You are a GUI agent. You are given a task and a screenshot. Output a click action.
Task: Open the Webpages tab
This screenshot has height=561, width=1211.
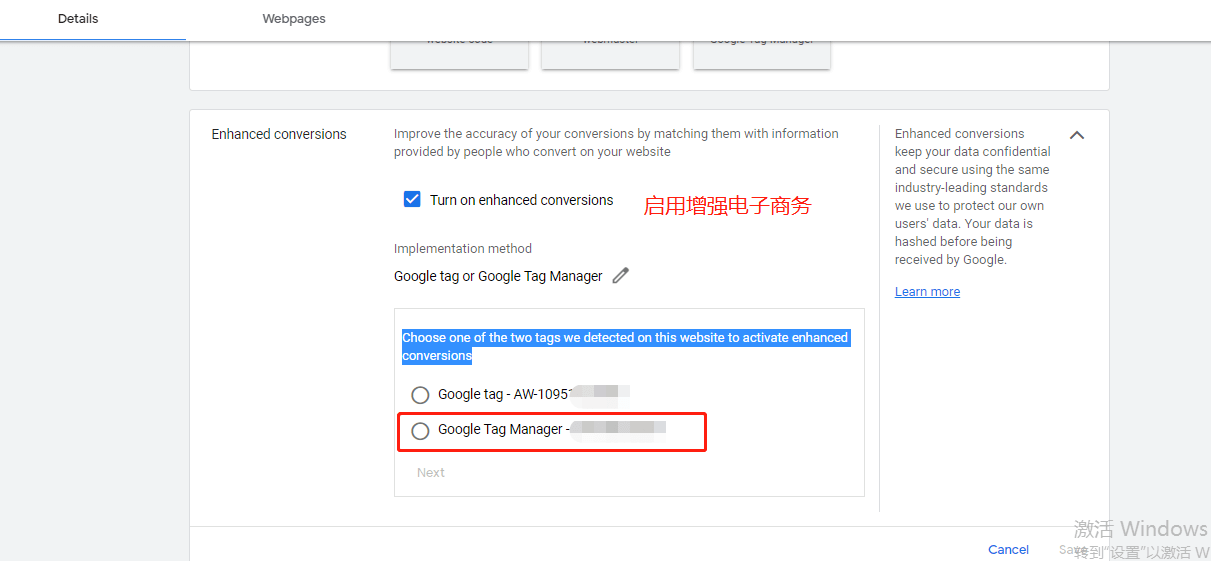[294, 19]
